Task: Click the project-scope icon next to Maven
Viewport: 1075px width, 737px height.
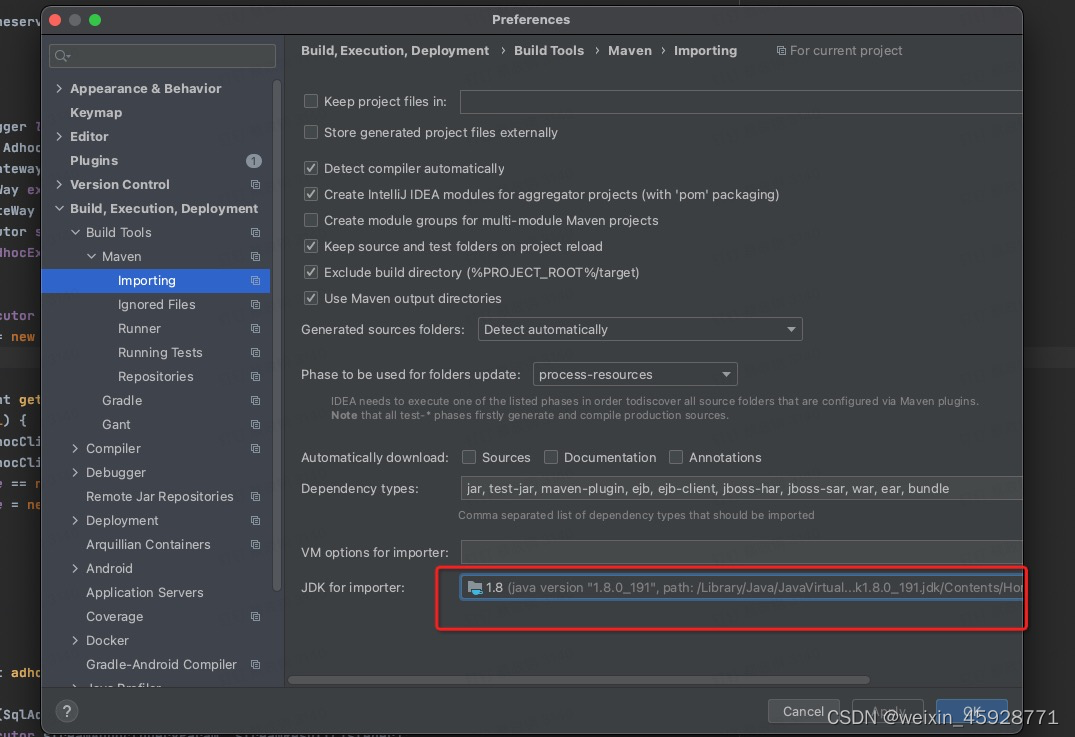Action: 255,256
